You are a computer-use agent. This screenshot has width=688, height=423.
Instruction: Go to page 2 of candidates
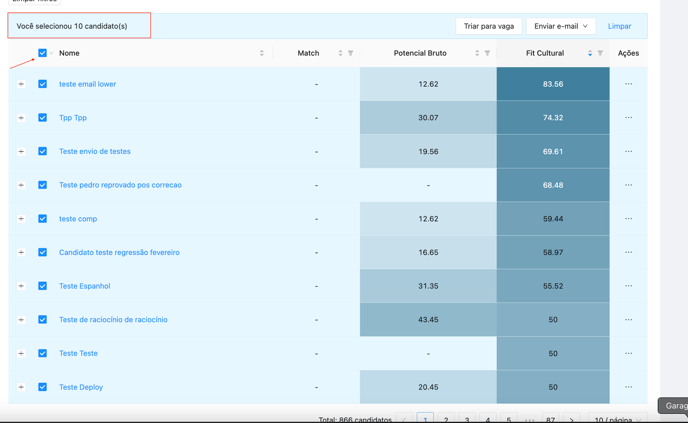(446, 419)
